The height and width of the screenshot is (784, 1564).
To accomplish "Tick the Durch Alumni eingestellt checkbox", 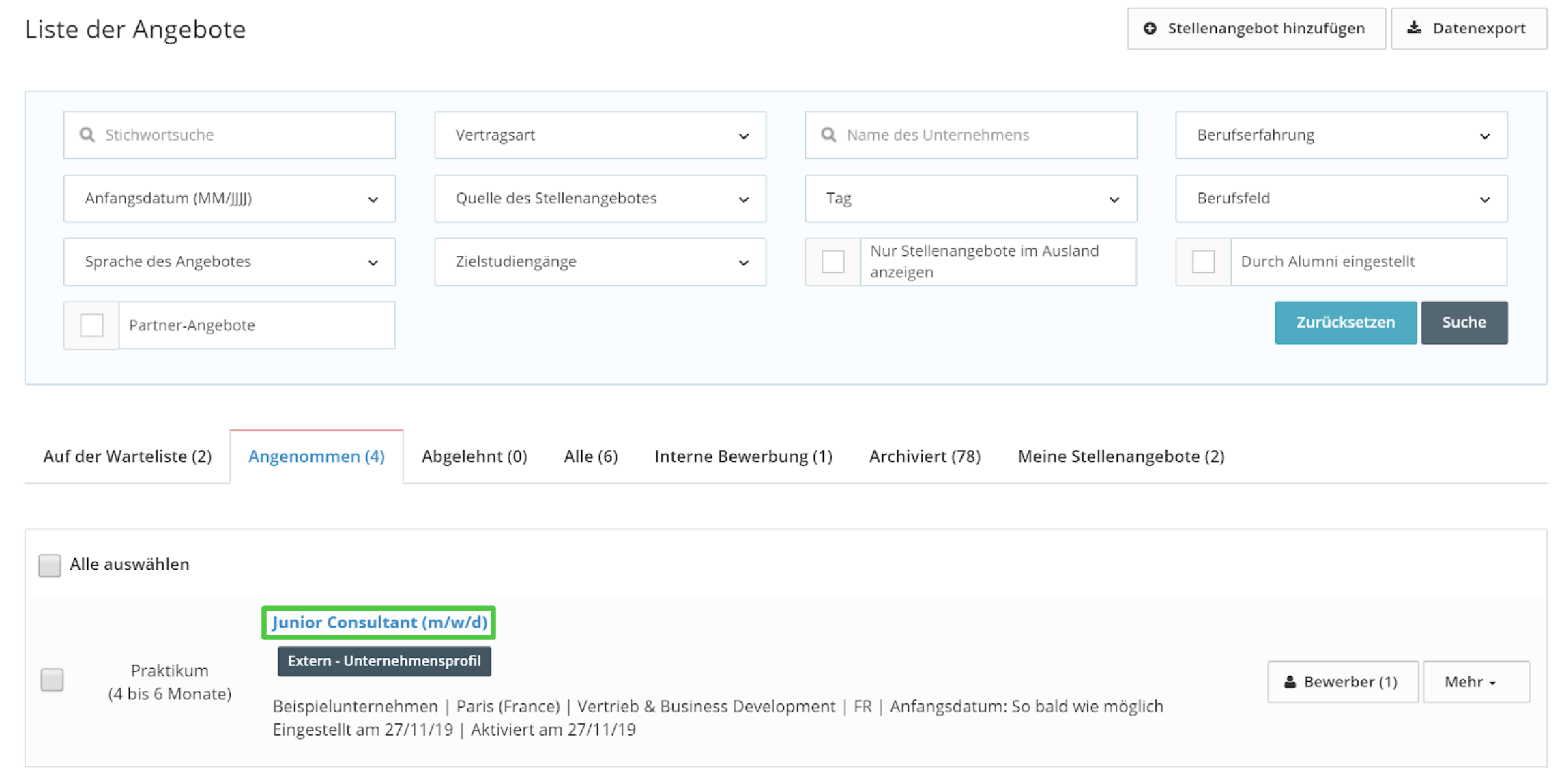I will (1203, 261).
